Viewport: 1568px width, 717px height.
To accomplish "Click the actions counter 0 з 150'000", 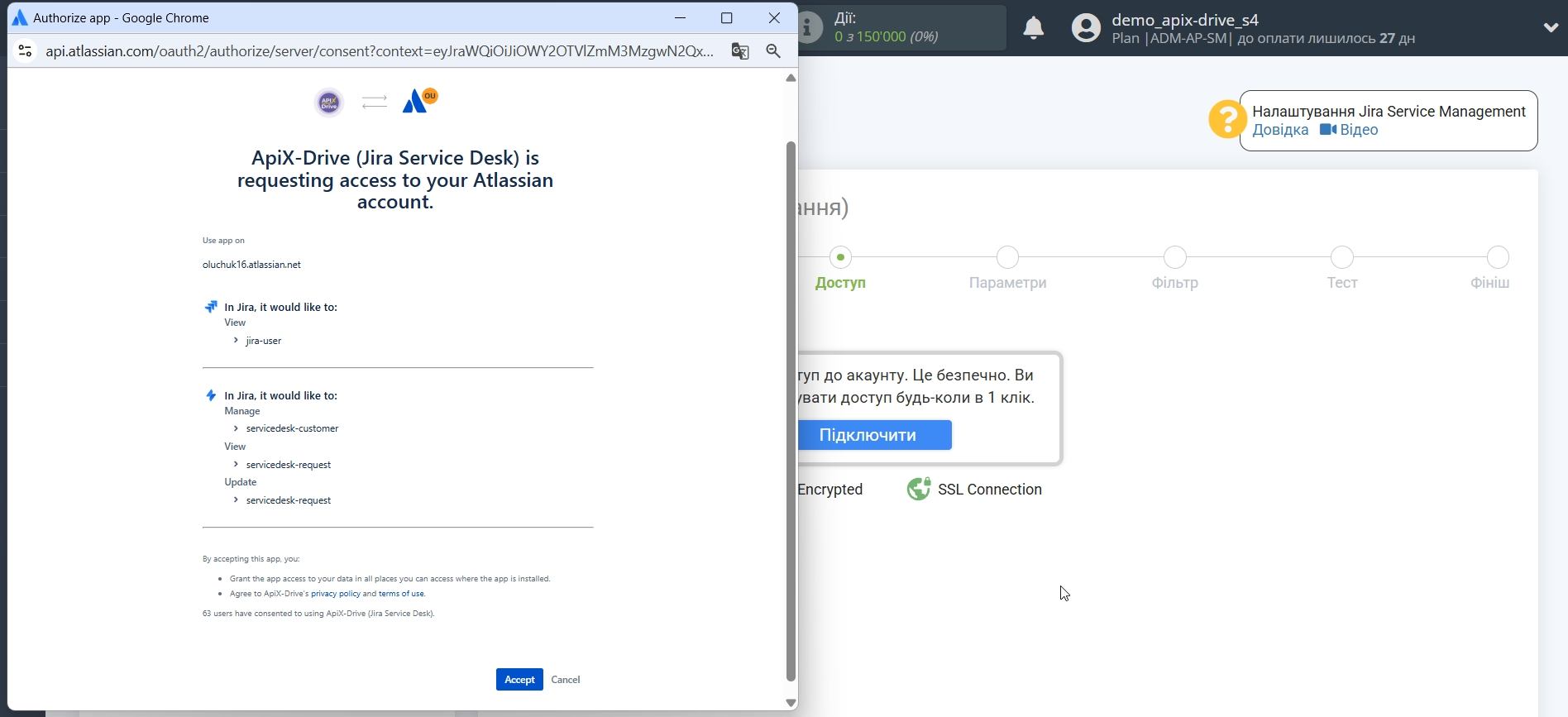I will pyautogui.click(x=887, y=37).
